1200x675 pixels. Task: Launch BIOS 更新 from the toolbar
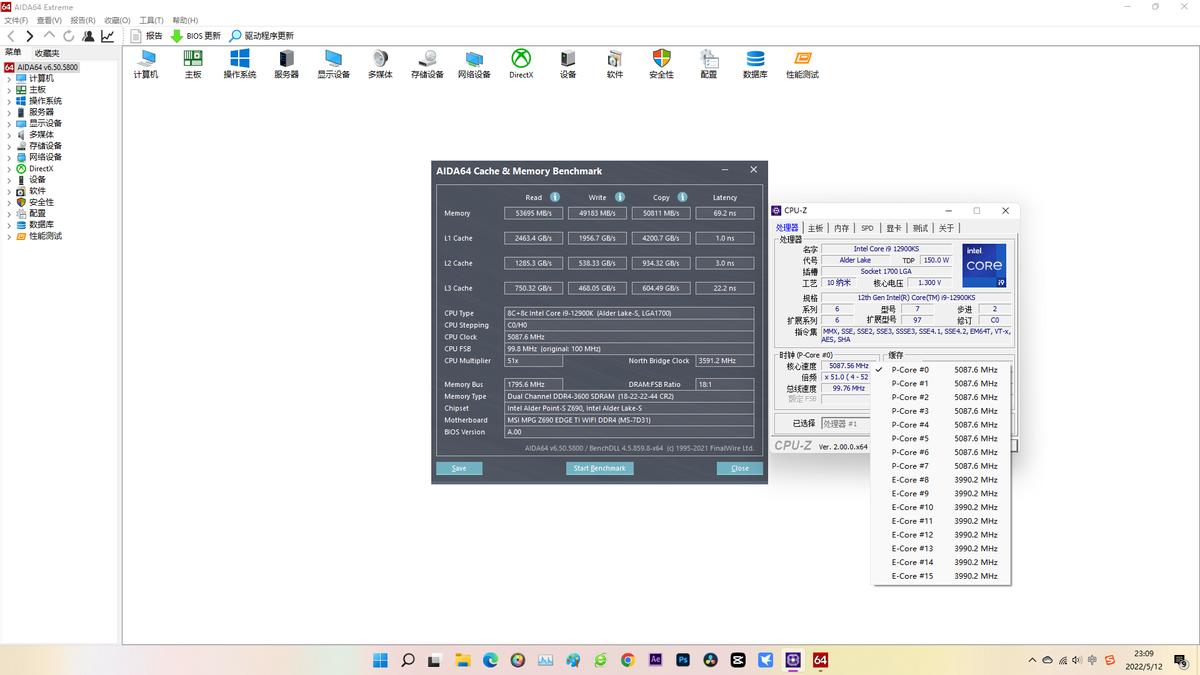point(196,35)
